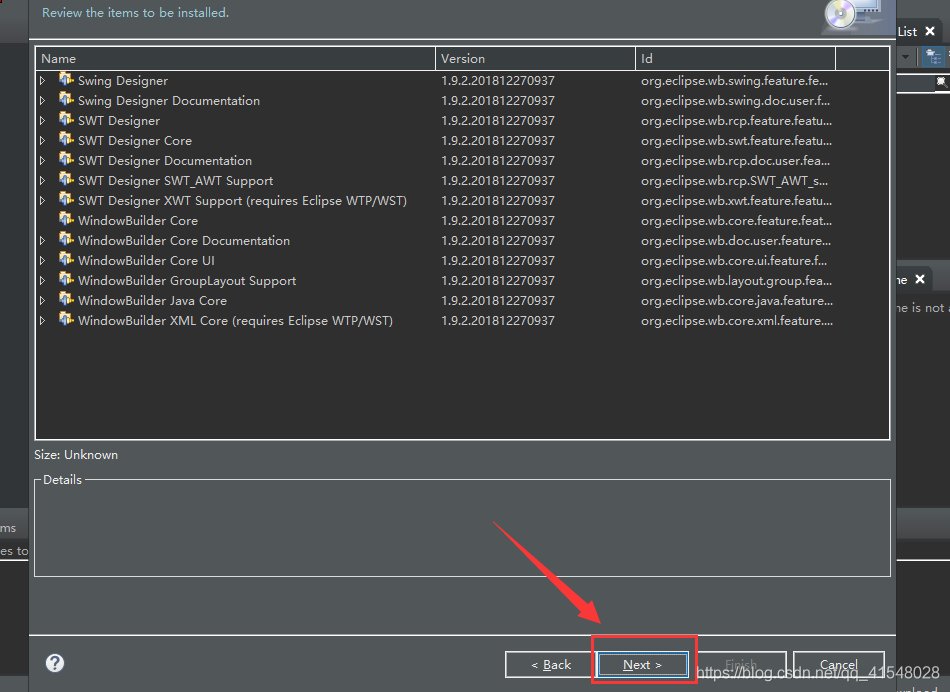Close the List view tab in background
The width and height of the screenshot is (950, 692).
[x=930, y=31]
